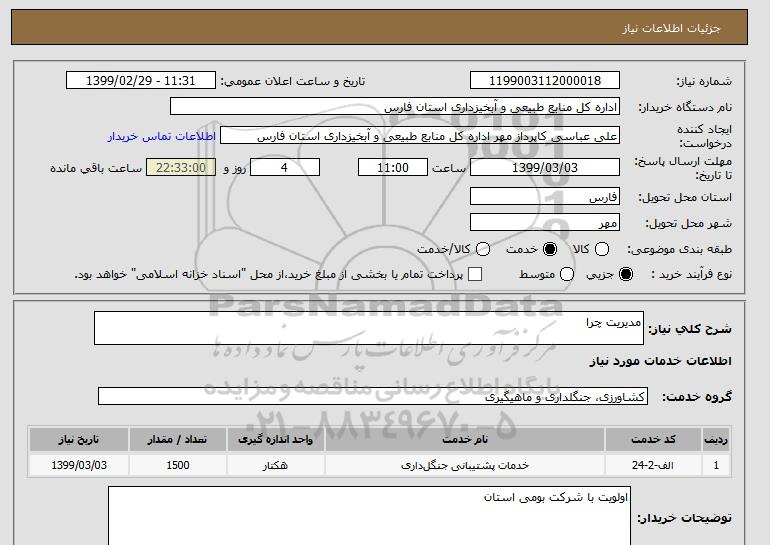This screenshot has width=770, height=545.
Task: Click the delivery city field مهر
Action: pos(545,222)
